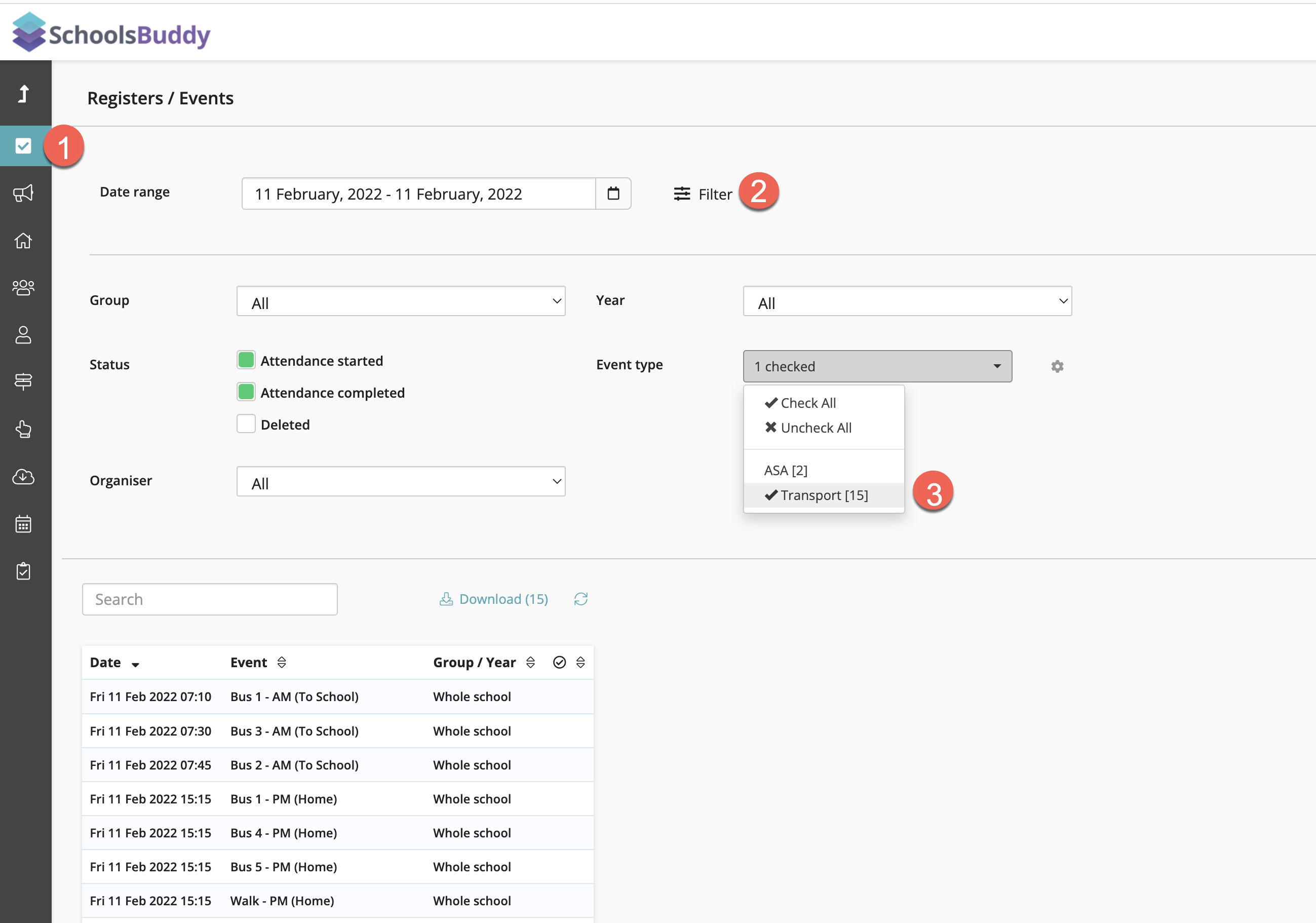Sort by the Group / Year arrows
The width and height of the screenshot is (1316, 923).
click(x=531, y=662)
